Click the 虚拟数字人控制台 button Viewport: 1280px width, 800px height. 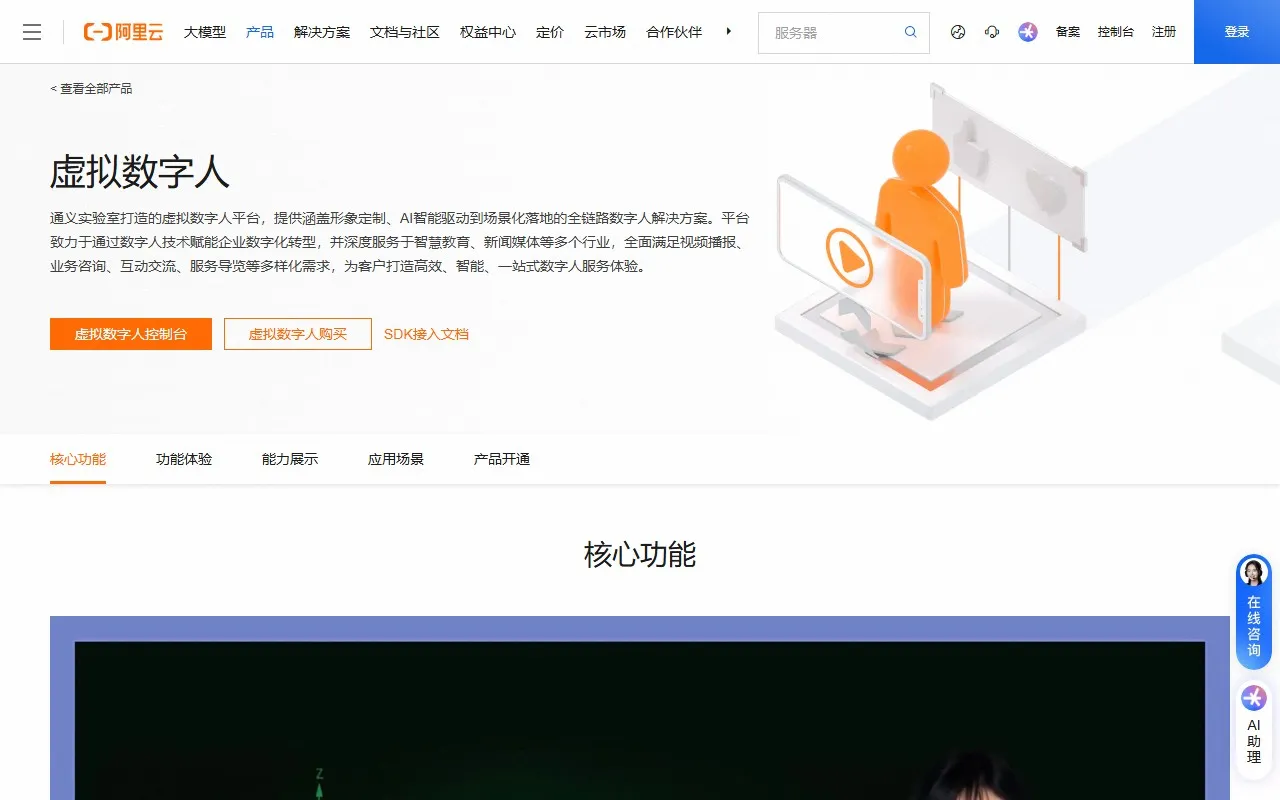(x=130, y=334)
